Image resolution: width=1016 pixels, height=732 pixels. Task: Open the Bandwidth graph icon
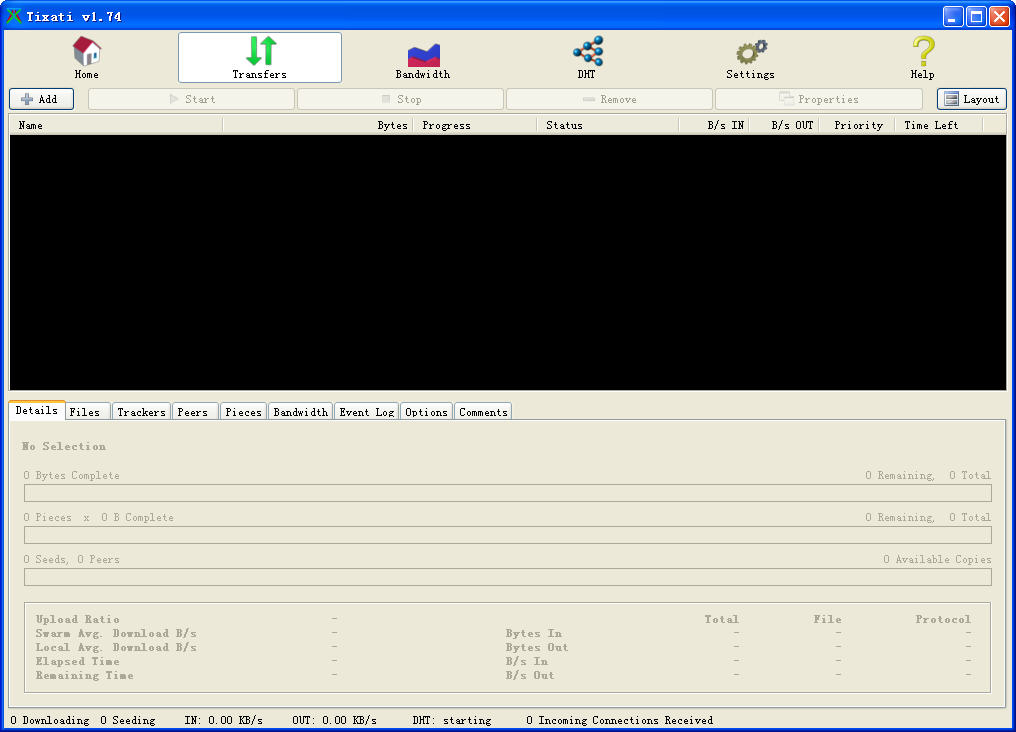pos(423,53)
